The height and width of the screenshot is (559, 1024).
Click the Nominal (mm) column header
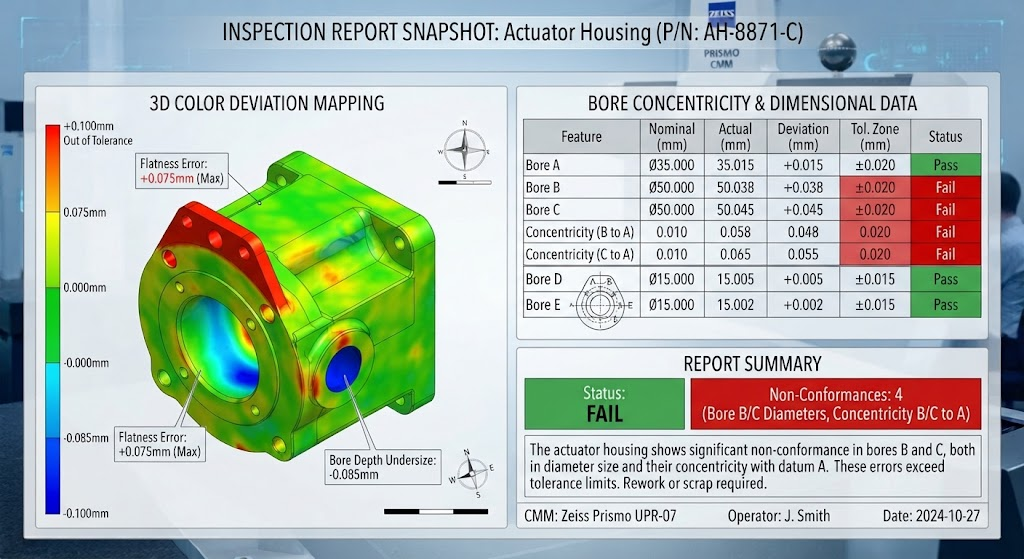click(672, 136)
